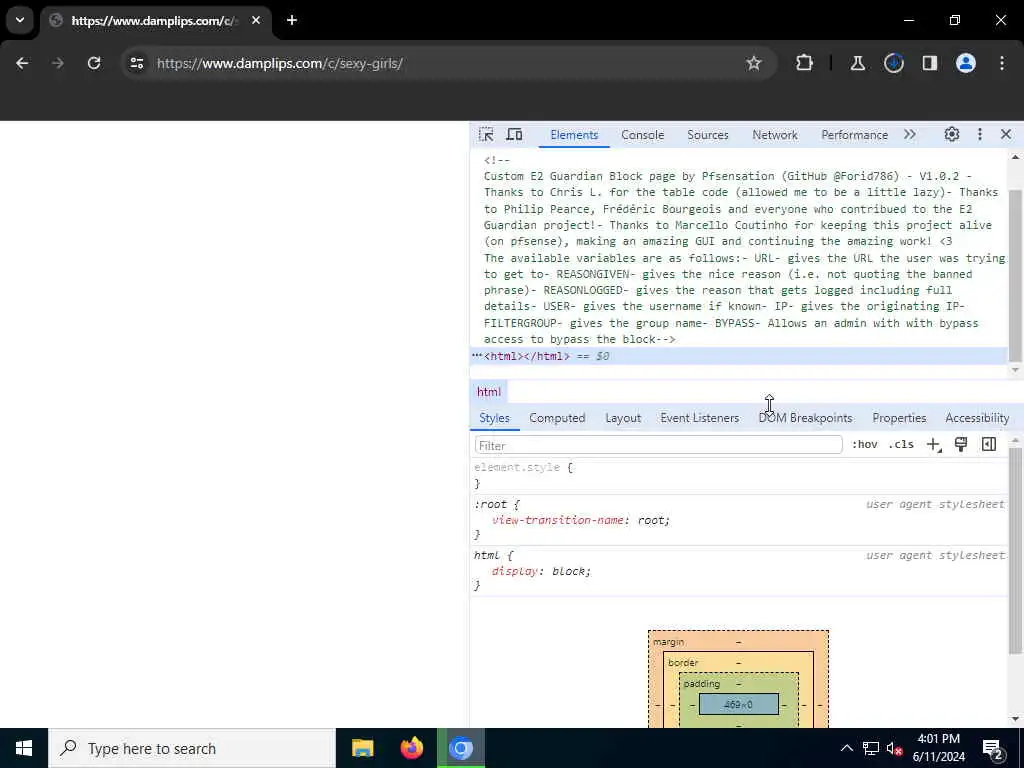Show hidden system tray icons
The image size is (1024, 768).
click(846, 748)
